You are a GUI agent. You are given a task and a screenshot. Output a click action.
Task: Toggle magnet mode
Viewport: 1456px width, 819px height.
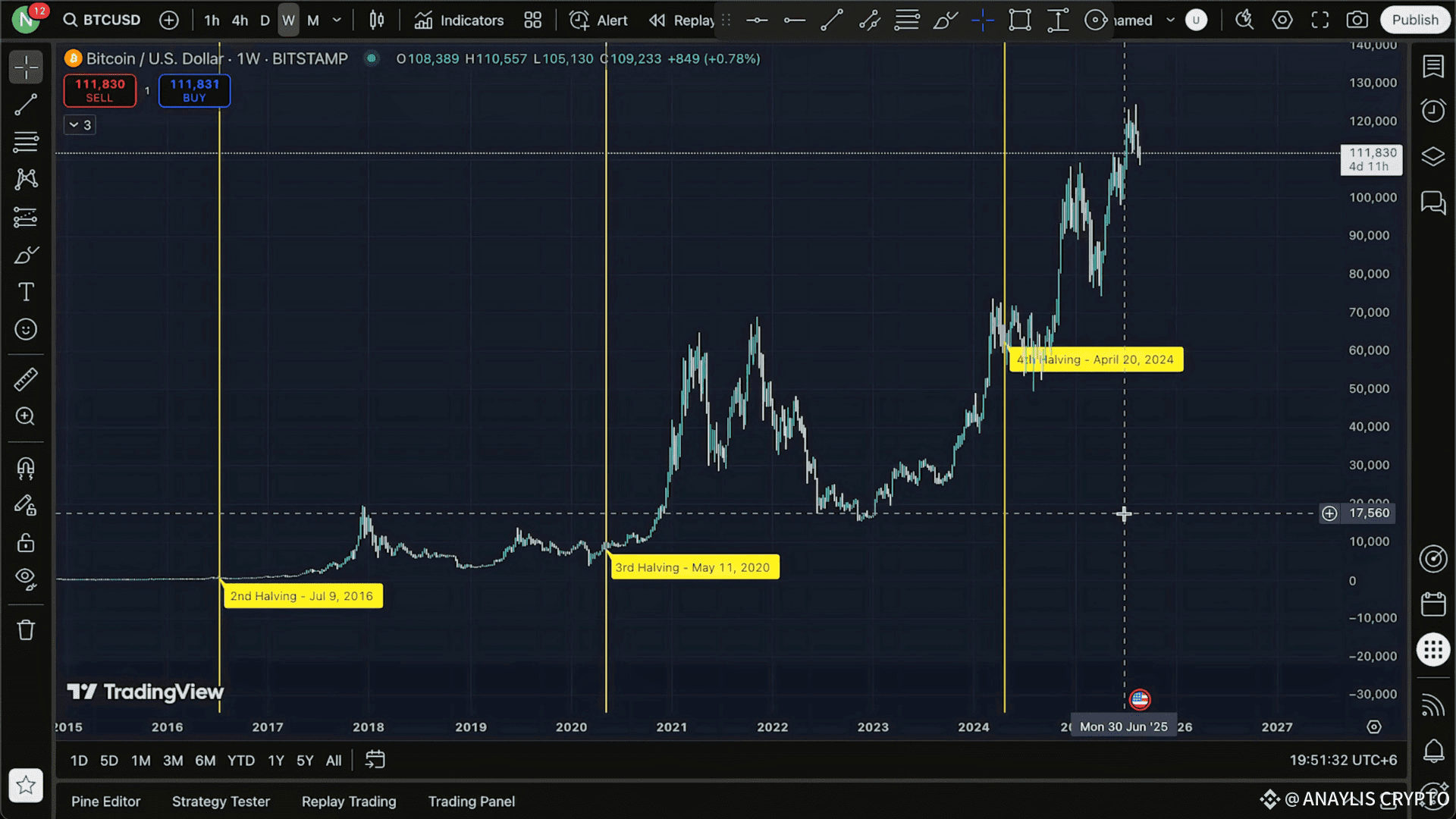click(26, 469)
